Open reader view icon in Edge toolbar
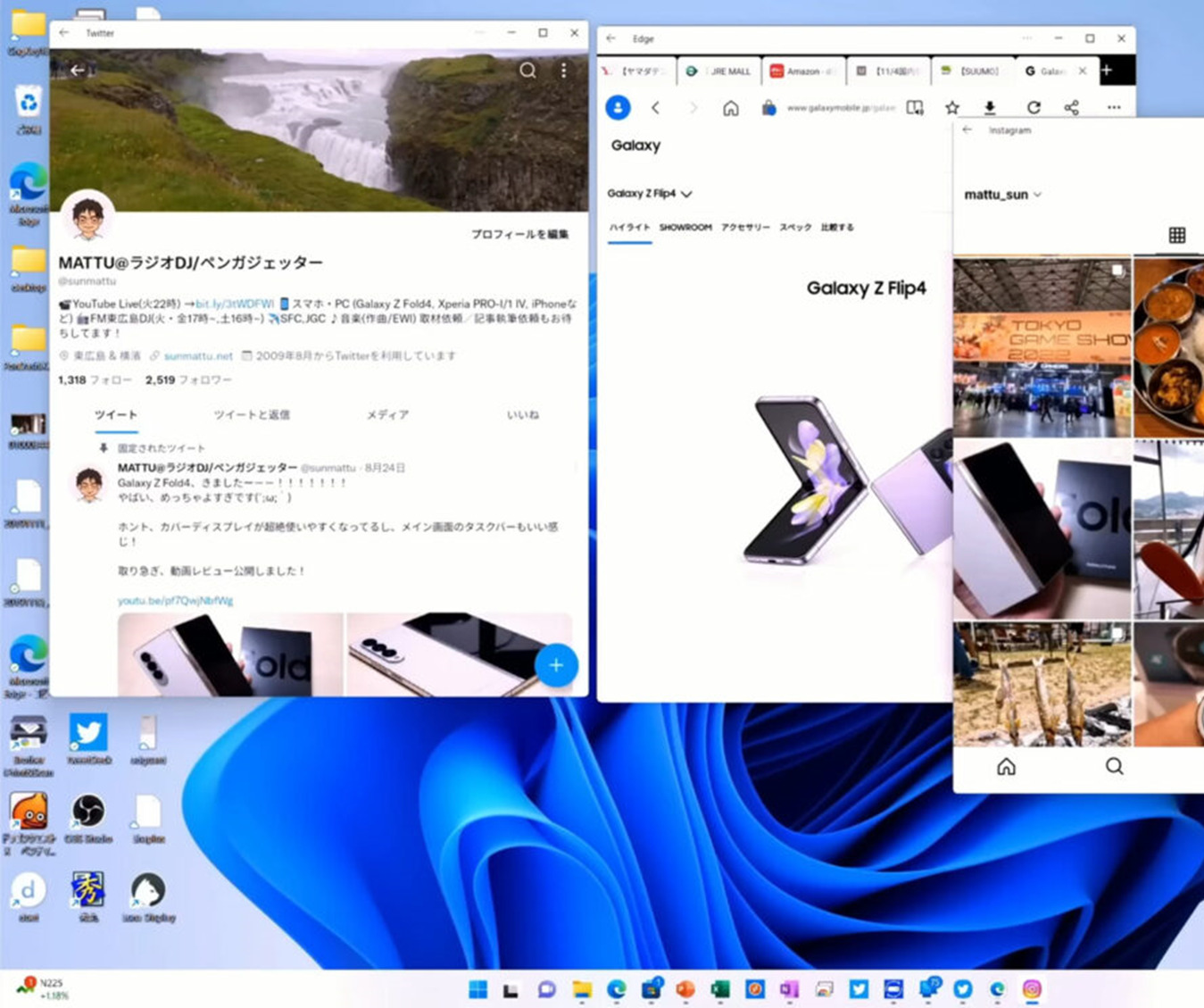The image size is (1204, 1008). tap(915, 107)
